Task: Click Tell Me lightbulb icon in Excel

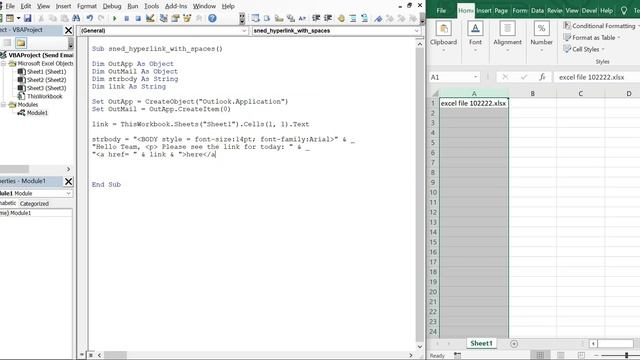Action: click(624, 11)
